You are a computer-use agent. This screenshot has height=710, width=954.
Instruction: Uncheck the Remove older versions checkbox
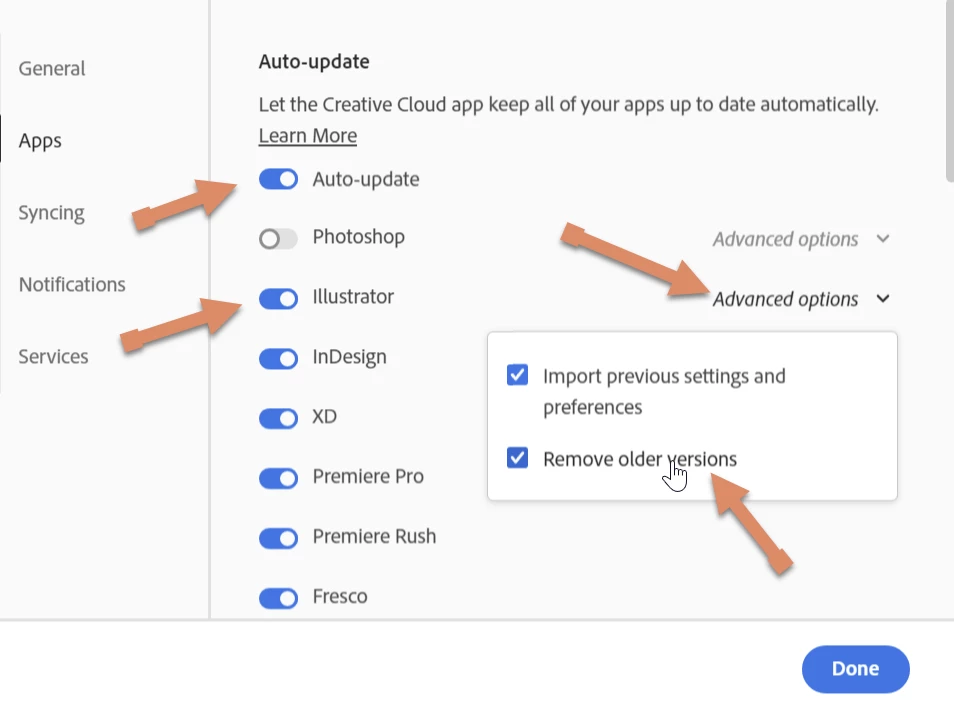(517, 458)
